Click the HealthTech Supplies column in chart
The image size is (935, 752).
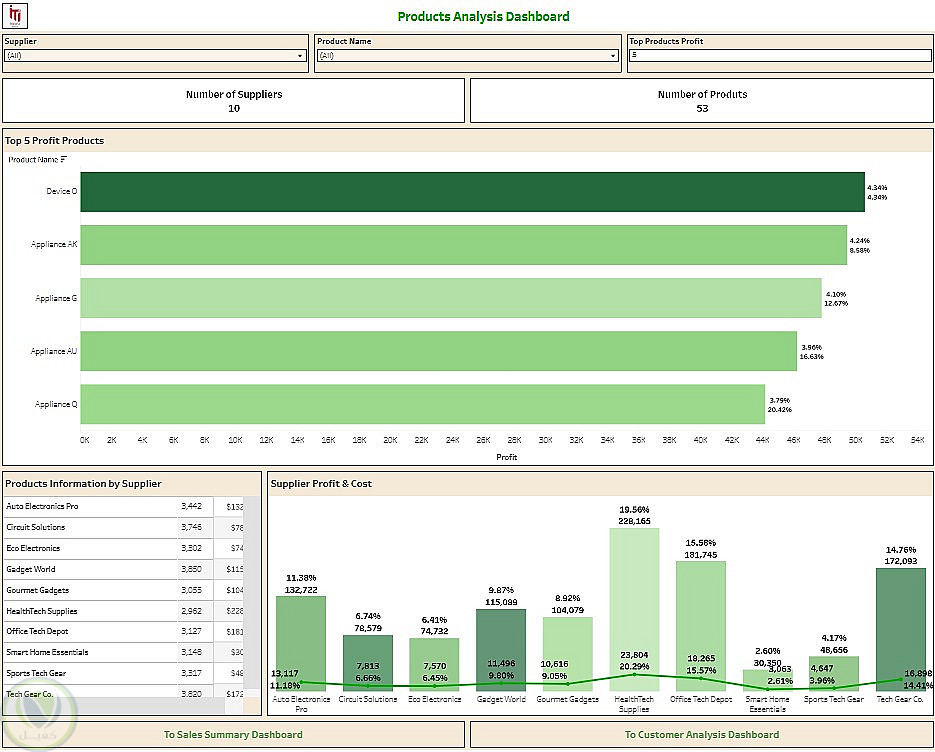pyautogui.click(x=634, y=609)
